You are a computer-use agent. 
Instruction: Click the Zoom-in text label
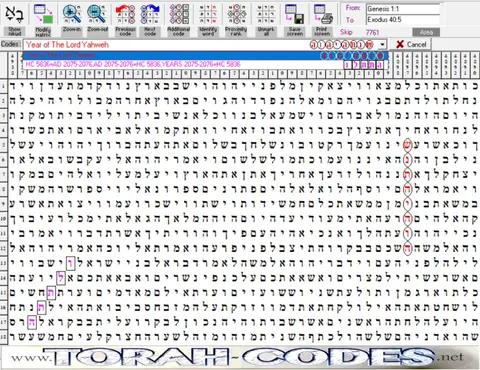72,29
